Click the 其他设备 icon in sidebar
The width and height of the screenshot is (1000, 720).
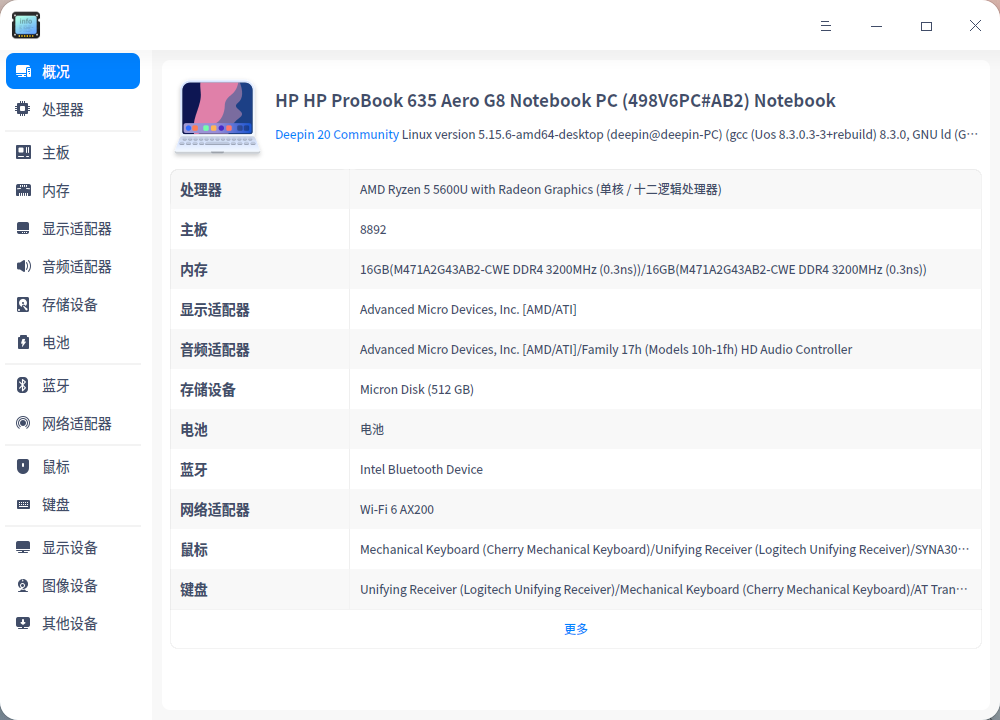pyautogui.click(x=23, y=623)
